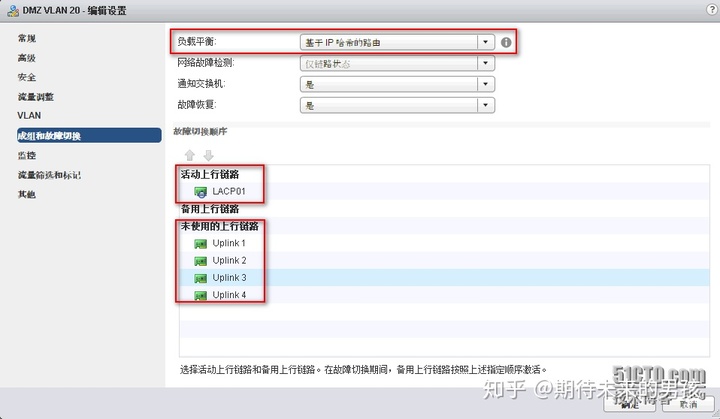Image resolution: width=720 pixels, height=419 pixels.
Task: Open the 负载平衡 dropdown arrow
Action: tap(485, 42)
